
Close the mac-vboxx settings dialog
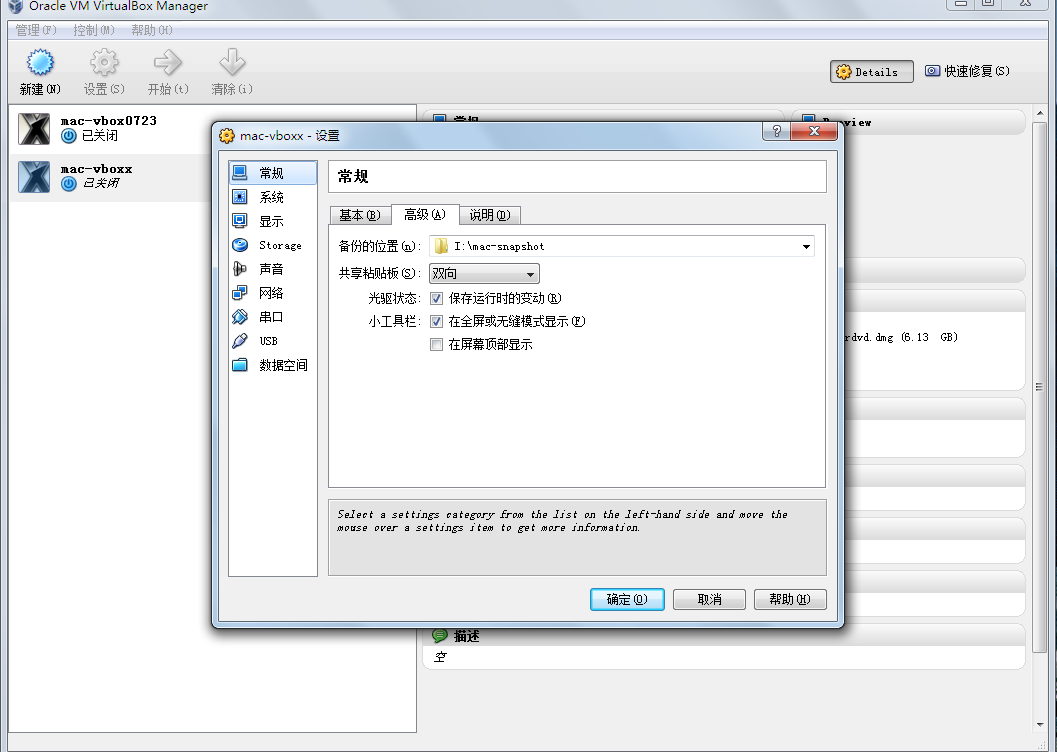[814, 131]
